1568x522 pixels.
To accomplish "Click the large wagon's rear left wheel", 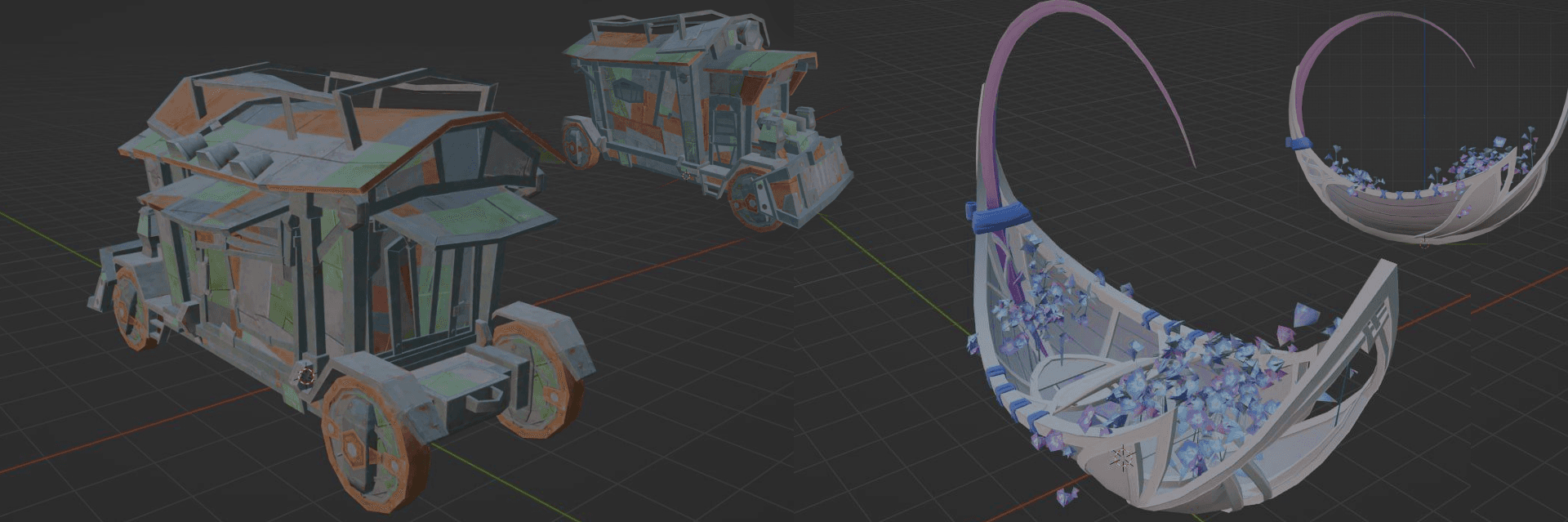I will (131, 309).
